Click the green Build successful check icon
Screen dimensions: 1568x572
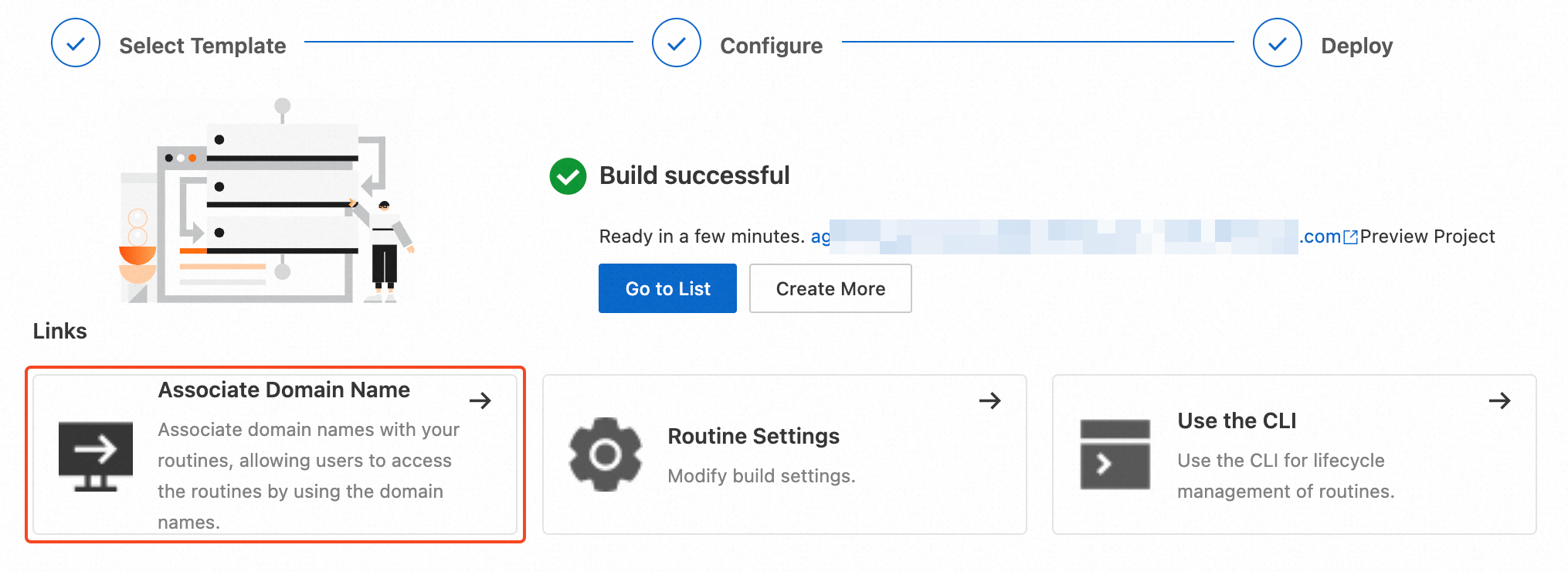click(x=568, y=176)
